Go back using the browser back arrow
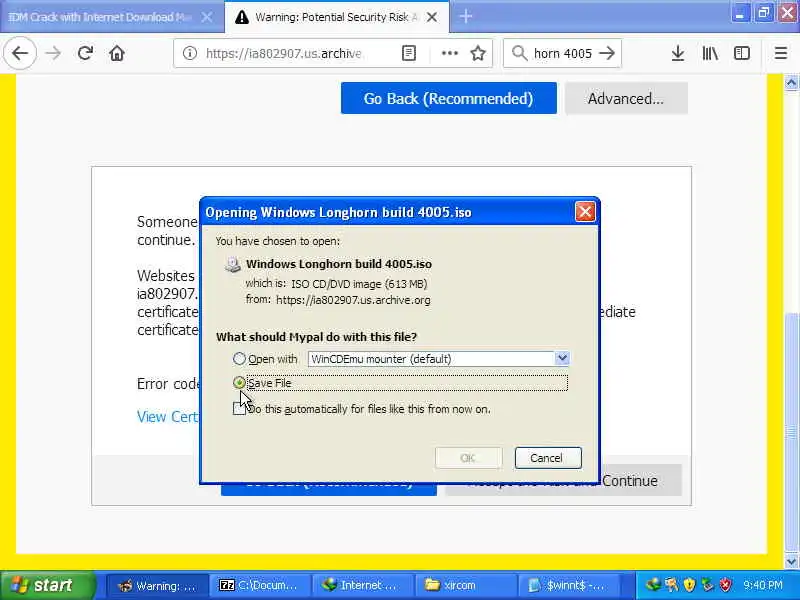This screenshot has height=600, width=800. click(20, 53)
